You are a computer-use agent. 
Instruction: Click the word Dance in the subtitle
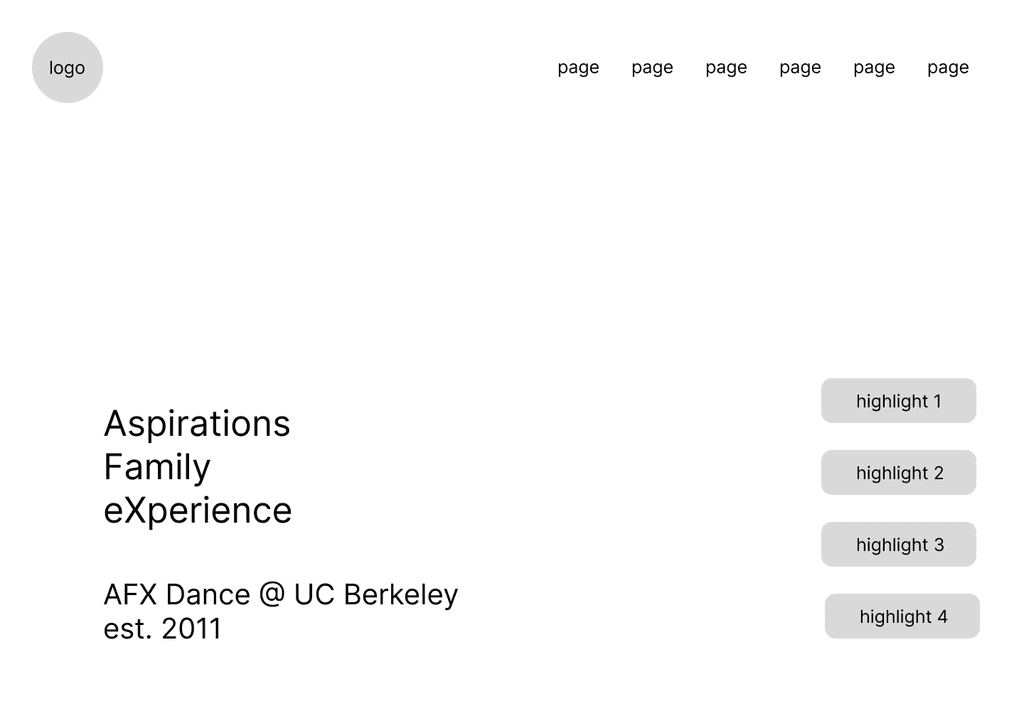tap(207, 595)
